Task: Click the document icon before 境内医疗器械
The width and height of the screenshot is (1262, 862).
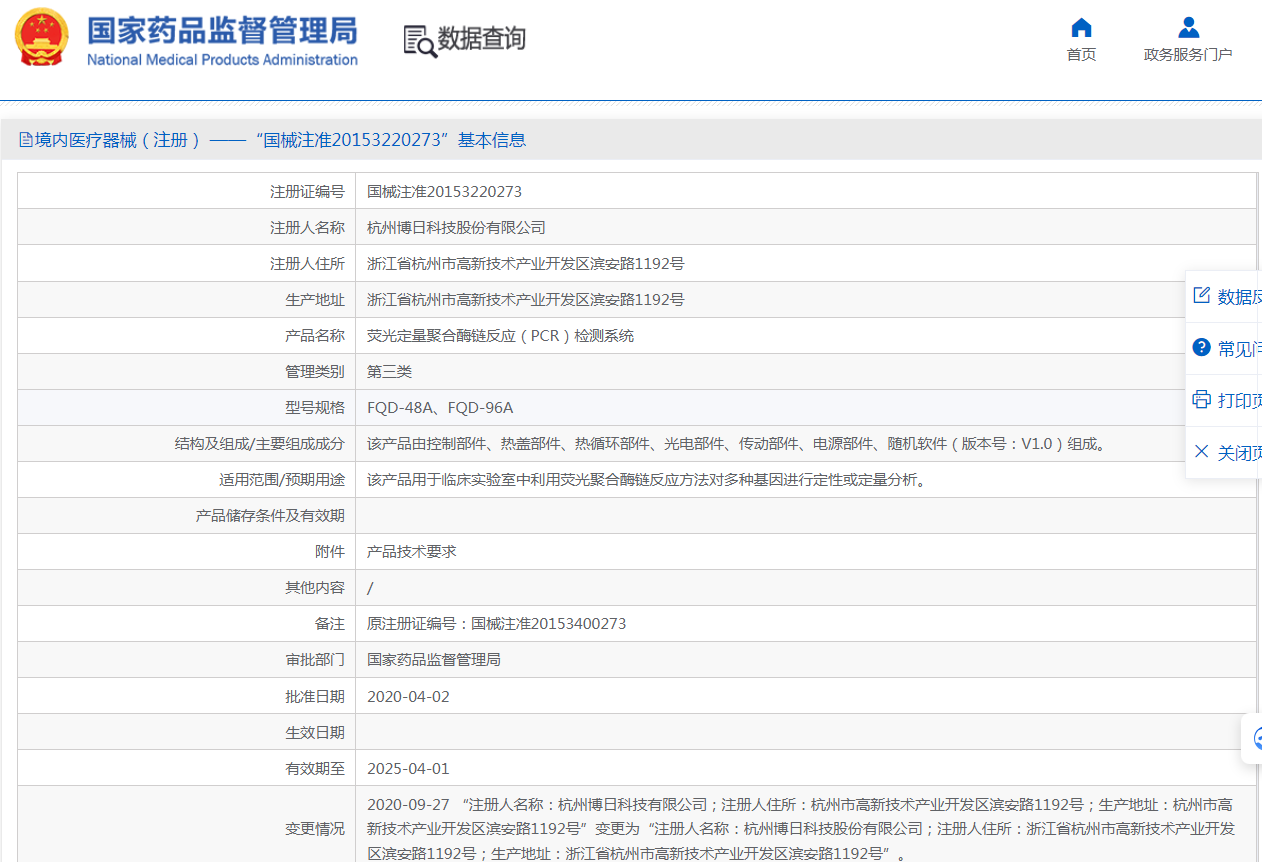Action: click(x=26, y=140)
